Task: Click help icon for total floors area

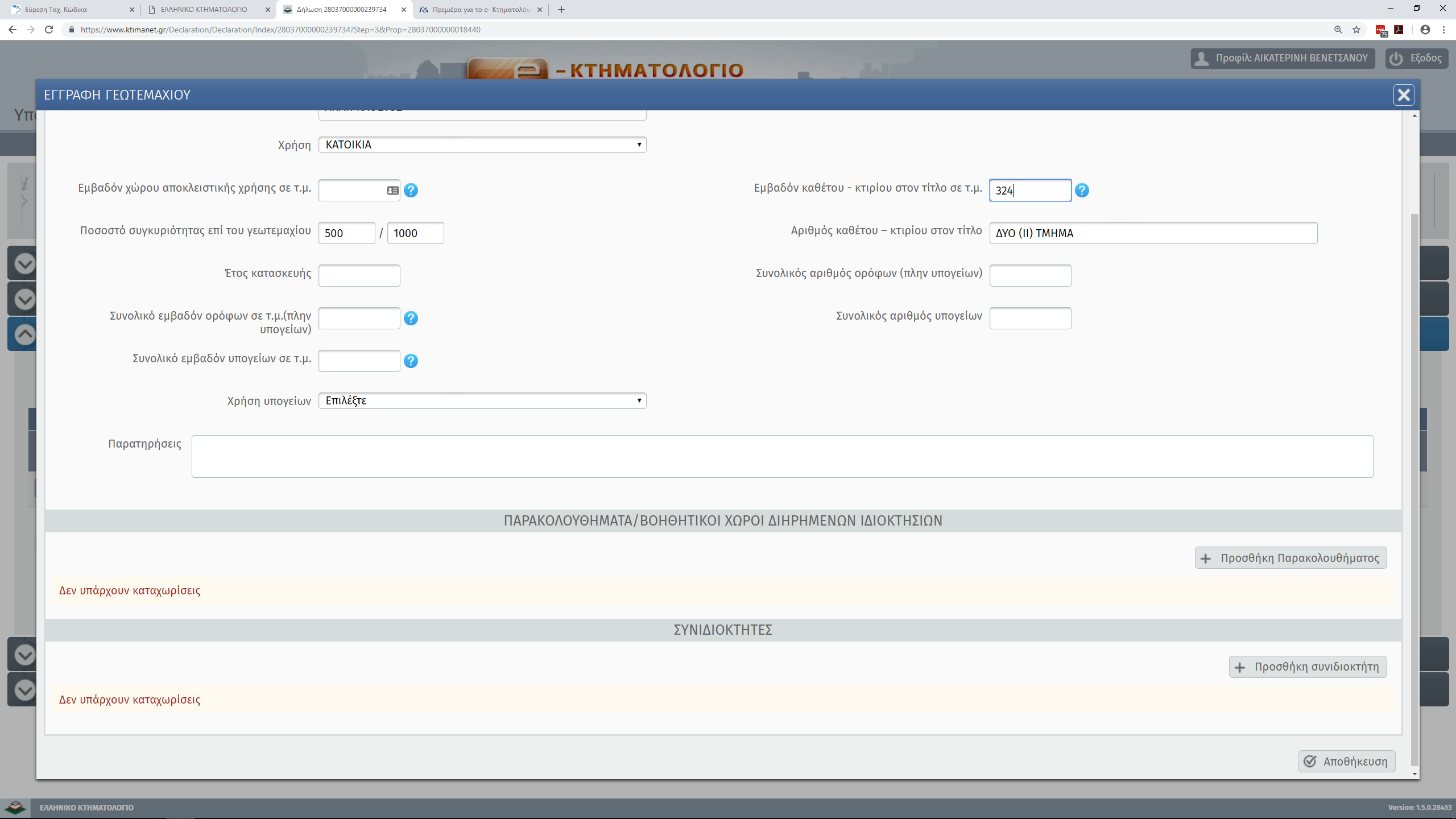Action: pyautogui.click(x=411, y=318)
